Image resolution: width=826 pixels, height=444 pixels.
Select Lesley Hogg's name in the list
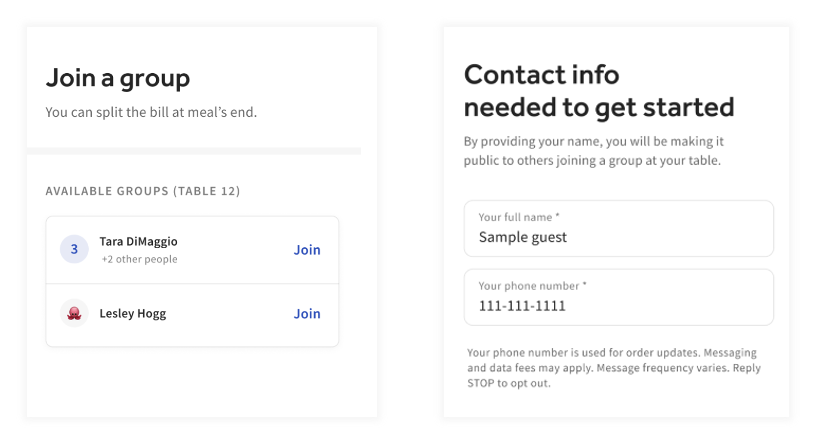point(133,314)
